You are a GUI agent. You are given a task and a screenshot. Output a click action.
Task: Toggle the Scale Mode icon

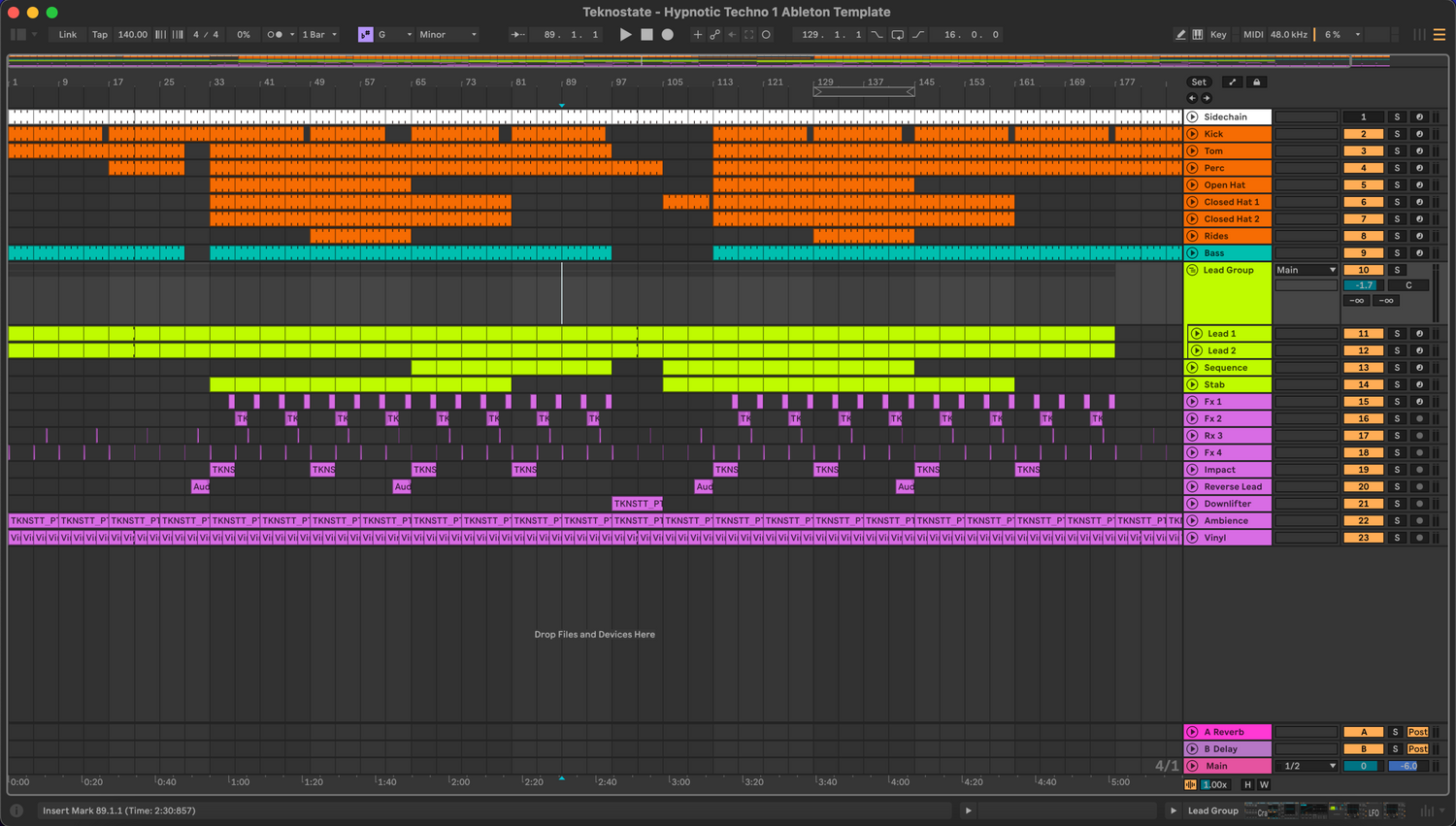coord(365,34)
